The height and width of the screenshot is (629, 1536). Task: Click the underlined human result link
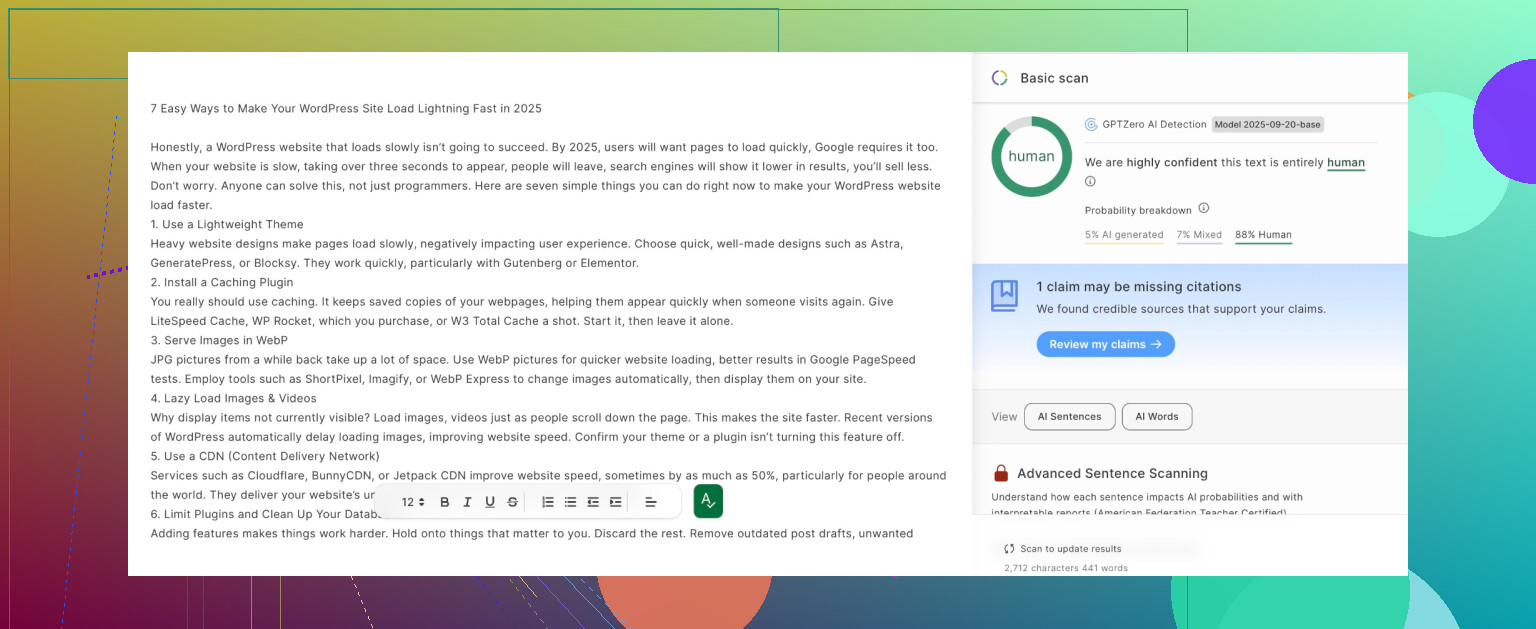coord(1345,162)
